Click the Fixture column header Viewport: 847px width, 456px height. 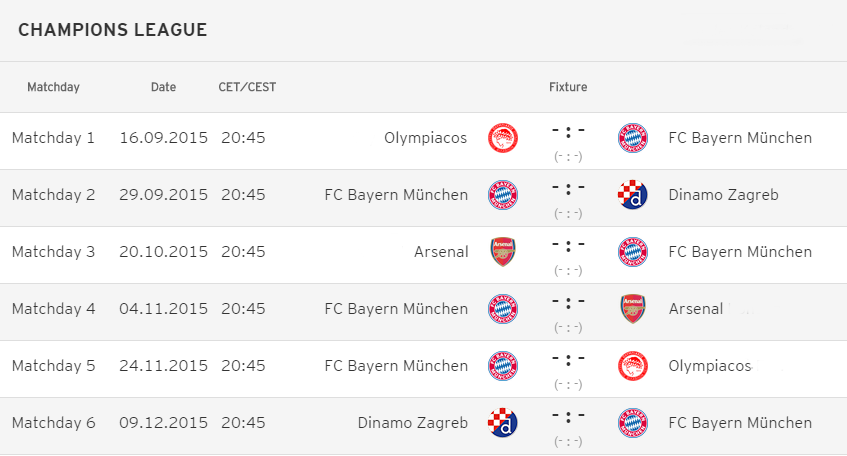click(x=568, y=87)
